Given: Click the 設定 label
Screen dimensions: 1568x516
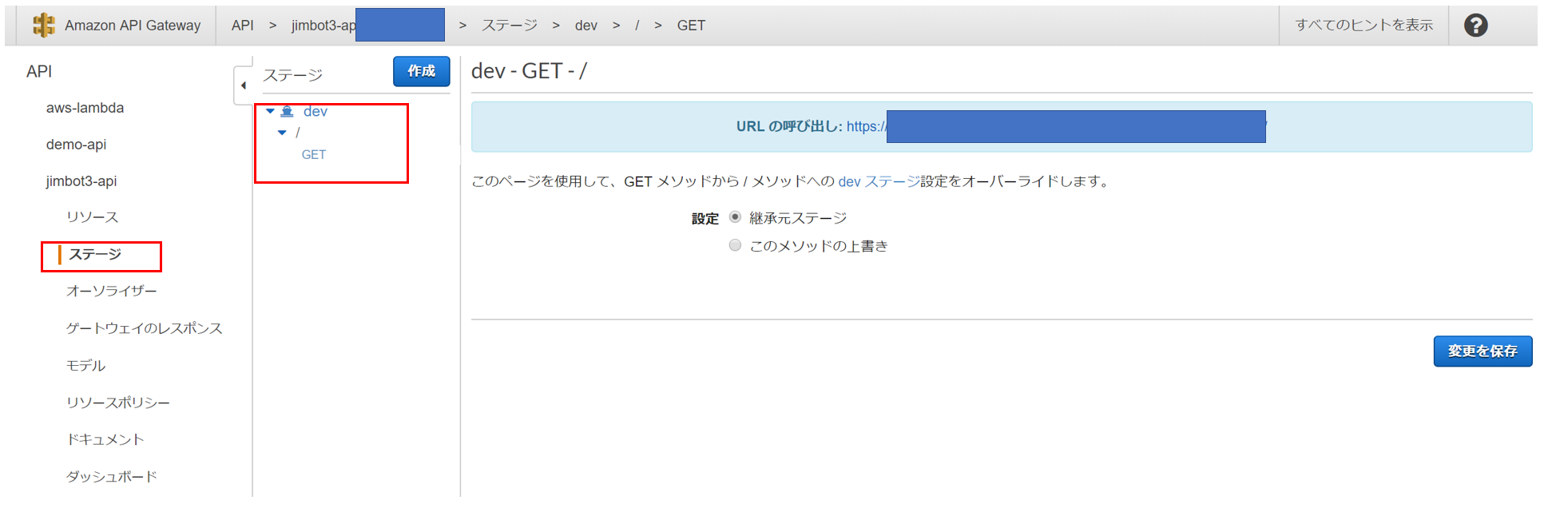Looking at the screenshot, I should tap(705, 219).
